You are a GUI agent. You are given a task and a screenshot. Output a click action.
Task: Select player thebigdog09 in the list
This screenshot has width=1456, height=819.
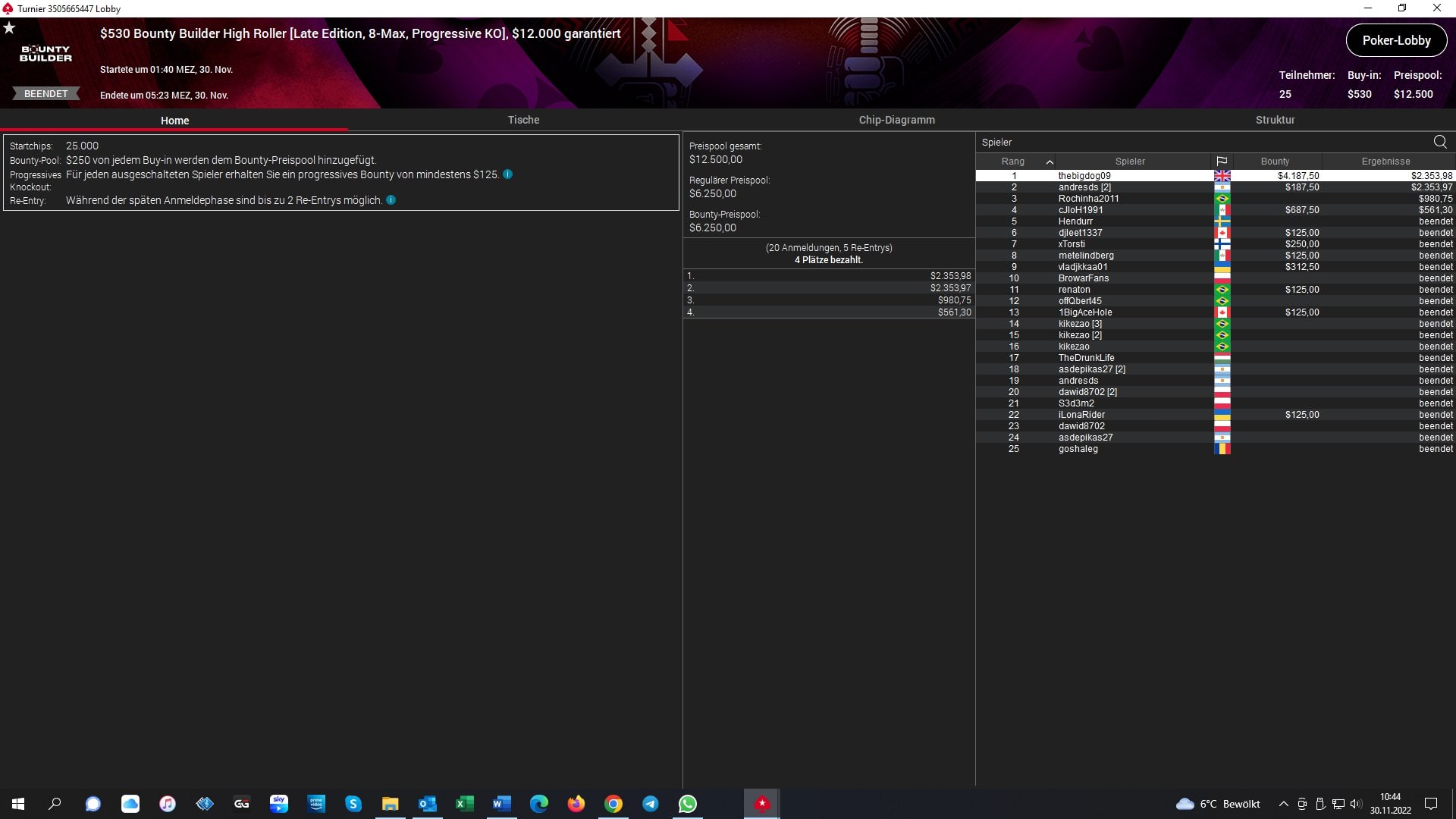[x=1084, y=176]
